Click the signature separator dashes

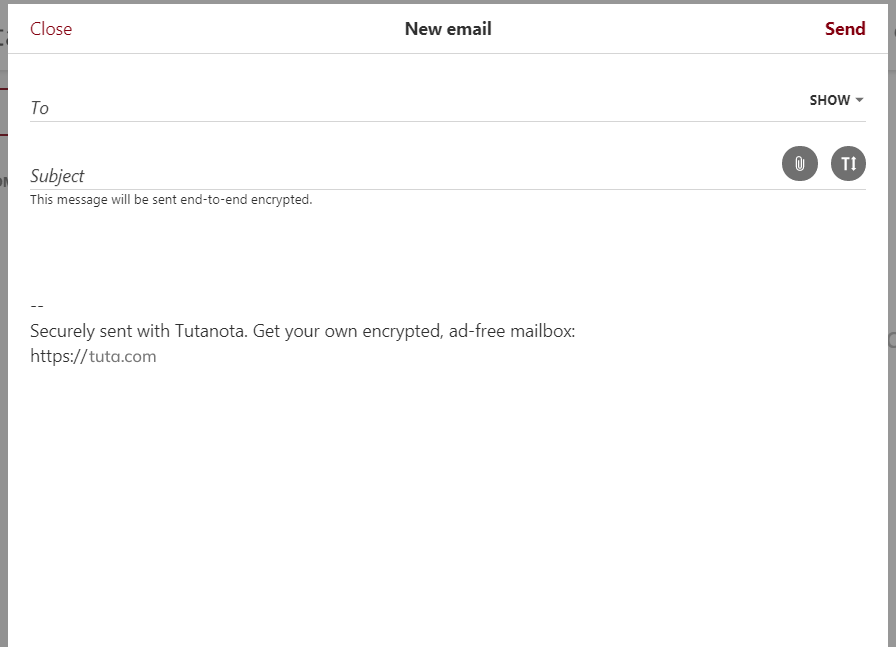[x=37, y=304]
